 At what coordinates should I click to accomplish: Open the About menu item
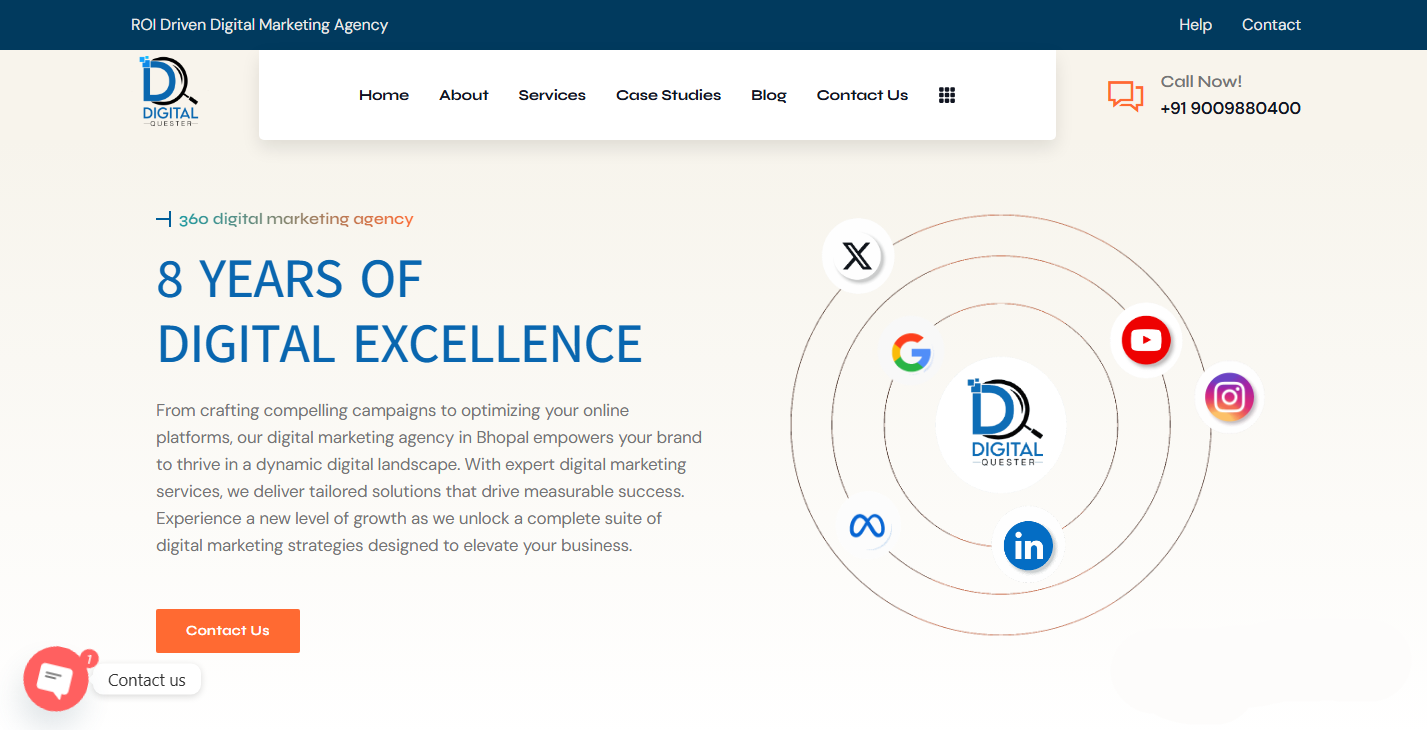pos(464,95)
